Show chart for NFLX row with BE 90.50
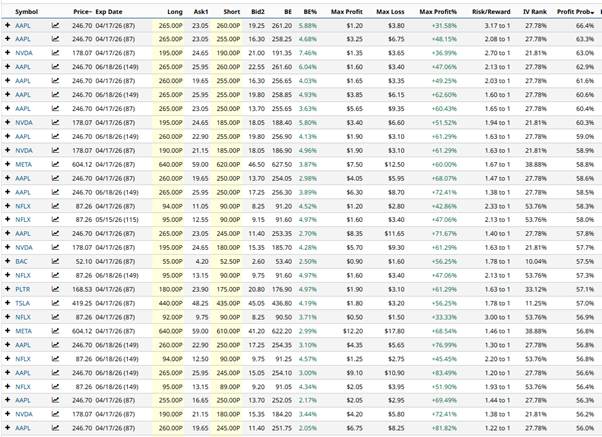 (x=55, y=317)
